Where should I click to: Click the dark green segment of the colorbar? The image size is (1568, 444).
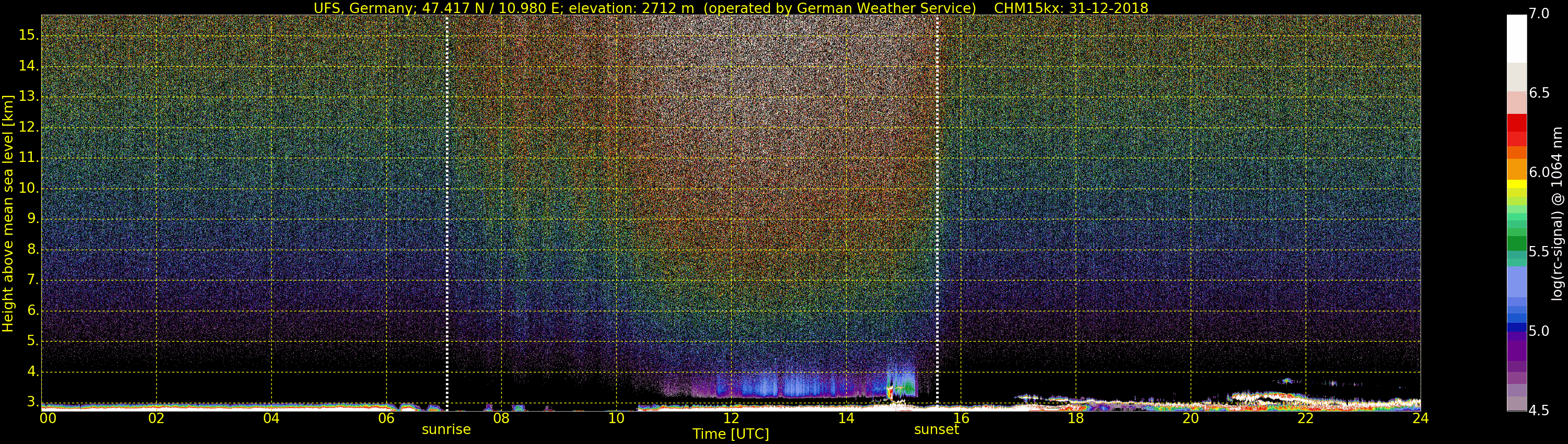coord(1516,243)
